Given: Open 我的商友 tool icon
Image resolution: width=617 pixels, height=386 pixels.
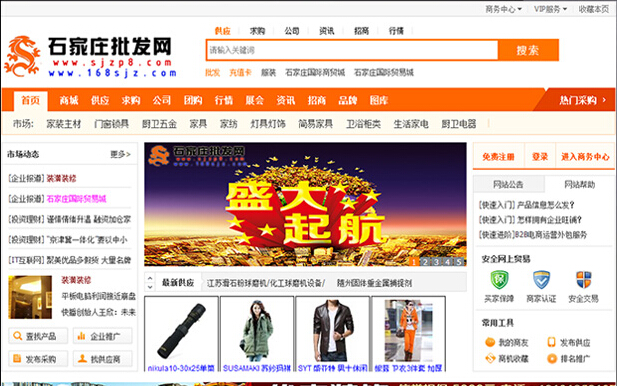Looking at the screenshot, I should click(x=490, y=342).
